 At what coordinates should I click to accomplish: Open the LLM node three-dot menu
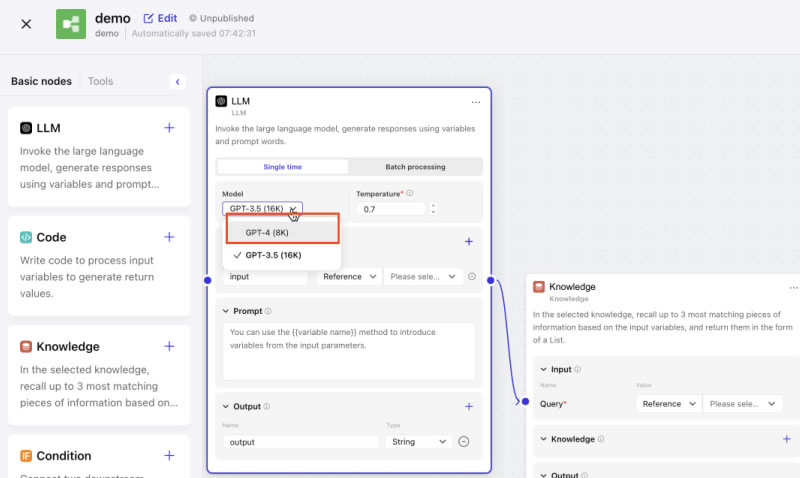point(476,102)
